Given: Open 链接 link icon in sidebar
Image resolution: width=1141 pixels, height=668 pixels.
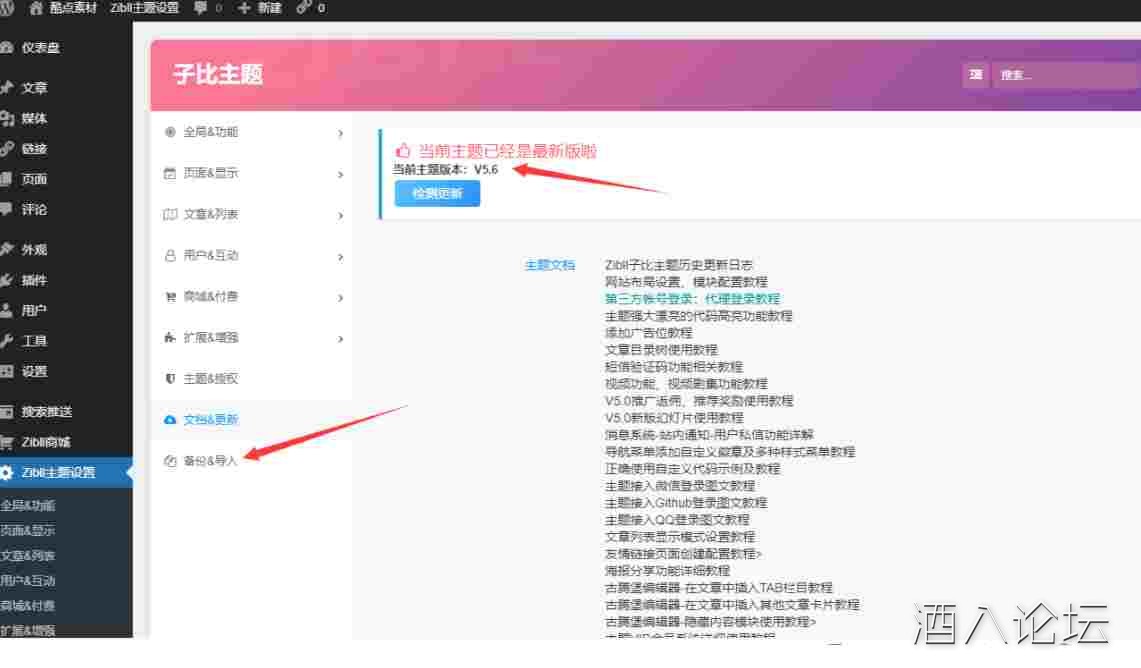Looking at the screenshot, I should [x=7, y=148].
